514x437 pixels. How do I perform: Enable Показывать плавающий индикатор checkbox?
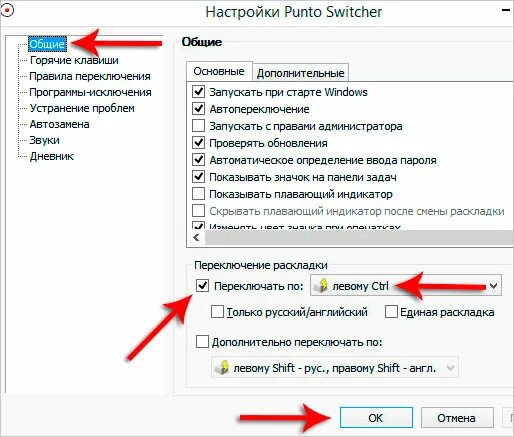(x=199, y=193)
